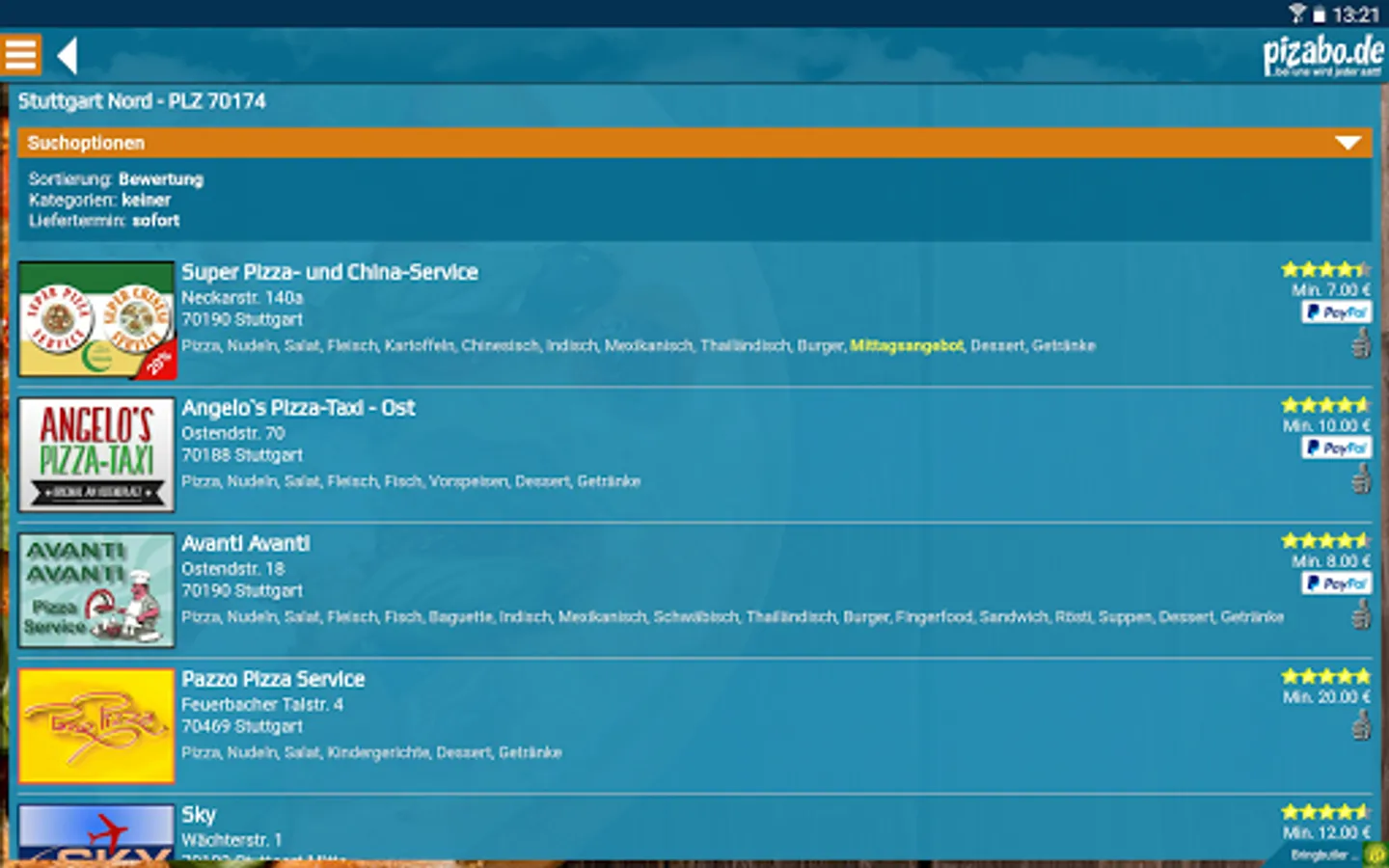
Task: Tap the 13:21 clock
Action: 1356,14
